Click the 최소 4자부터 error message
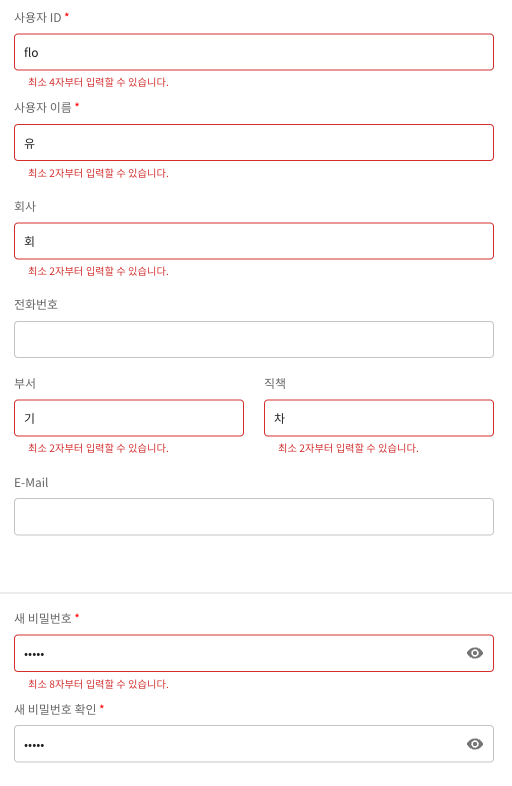 98,82
